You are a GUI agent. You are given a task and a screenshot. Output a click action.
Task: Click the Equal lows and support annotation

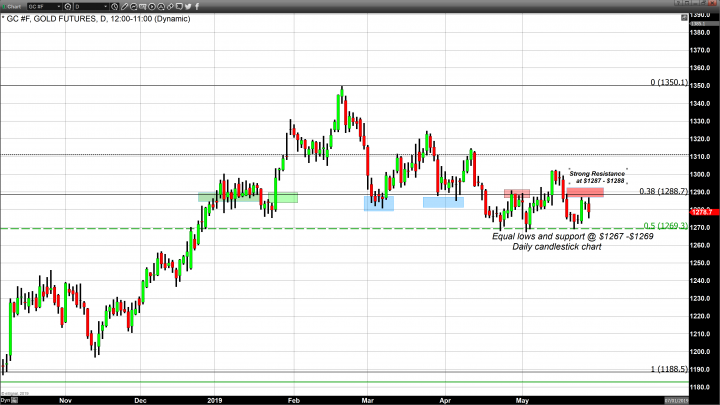[573, 236]
